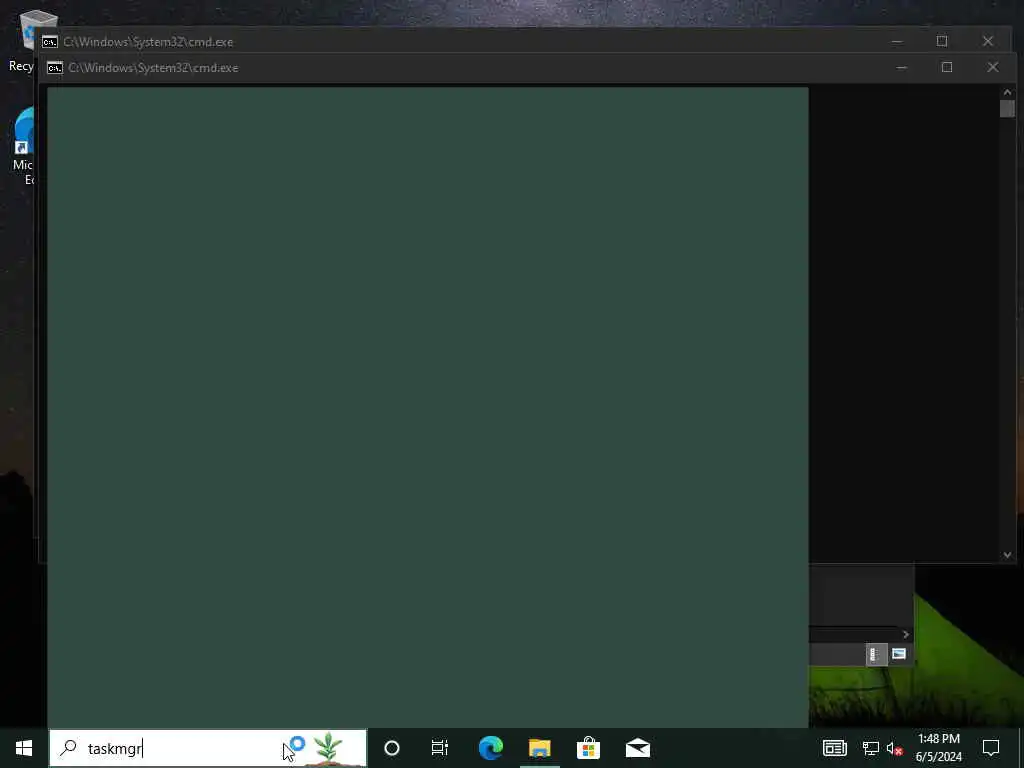Maximize the front cmd.exe window
Image resolution: width=1024 pixels, height=768 pixels.
click(947, 67)
